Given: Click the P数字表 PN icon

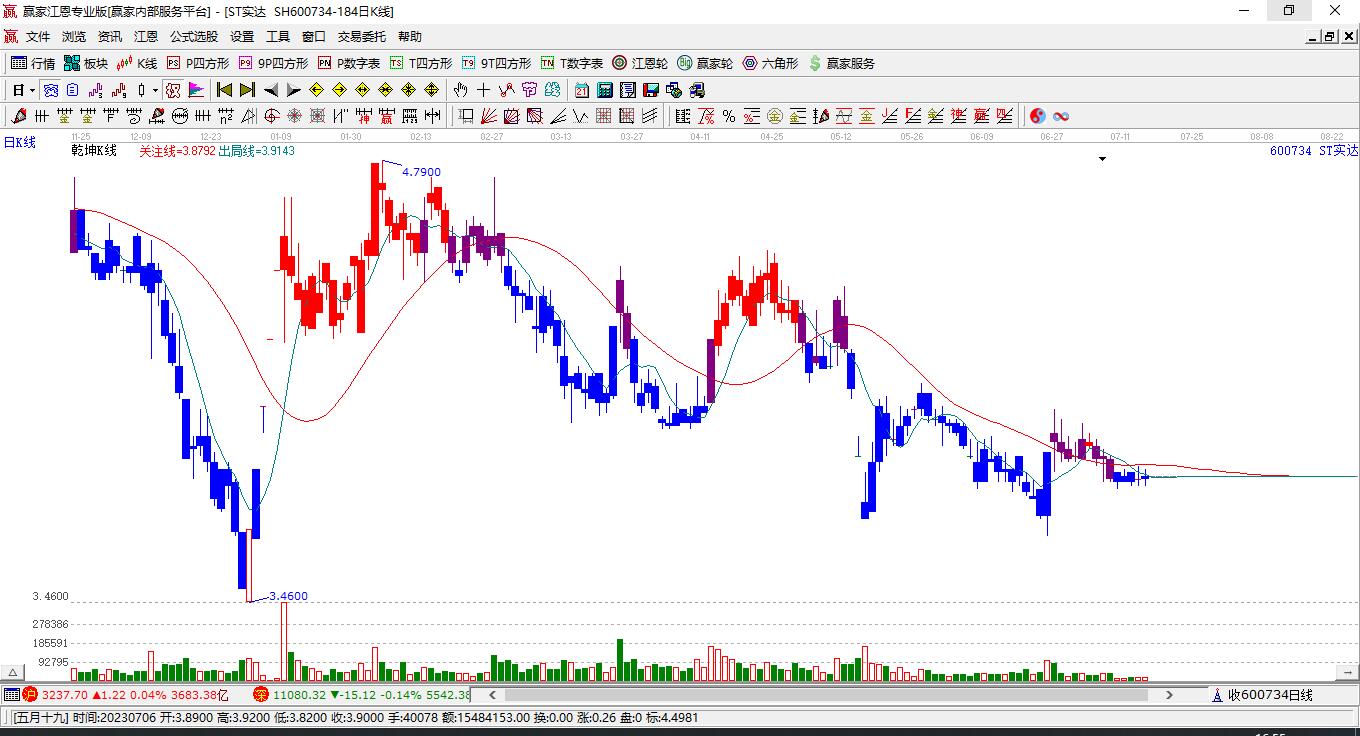Looking at the screenshot, I should coord(325,63).
